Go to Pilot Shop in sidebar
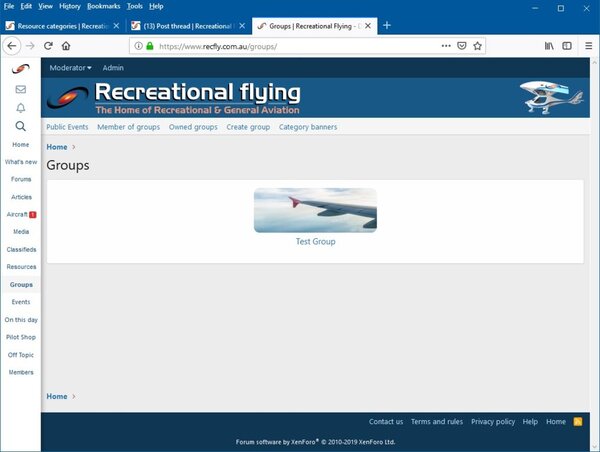This screenshot has height=452, width=600. (x=20, y=337)
